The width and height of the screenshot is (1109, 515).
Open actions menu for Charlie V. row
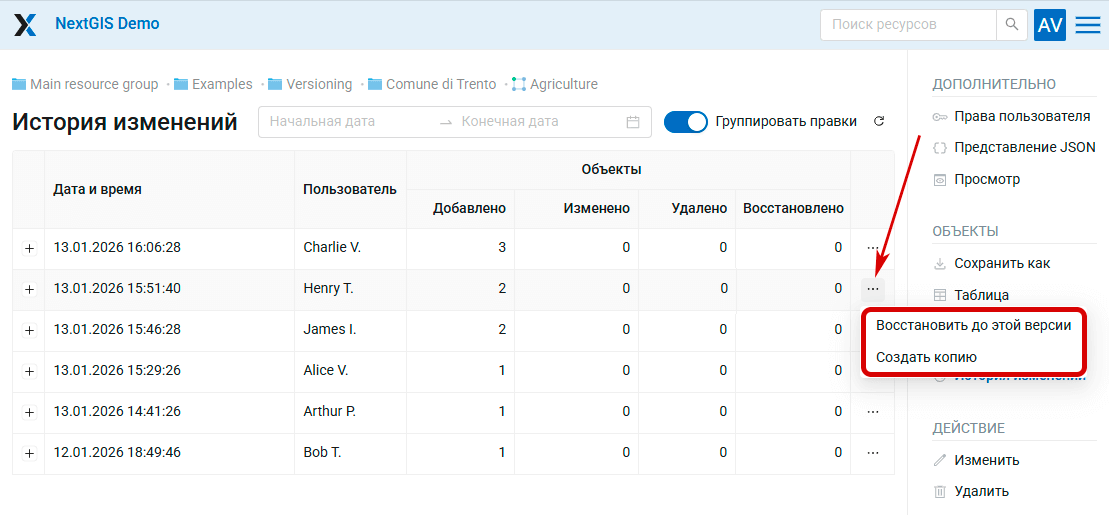coord(873,247)
